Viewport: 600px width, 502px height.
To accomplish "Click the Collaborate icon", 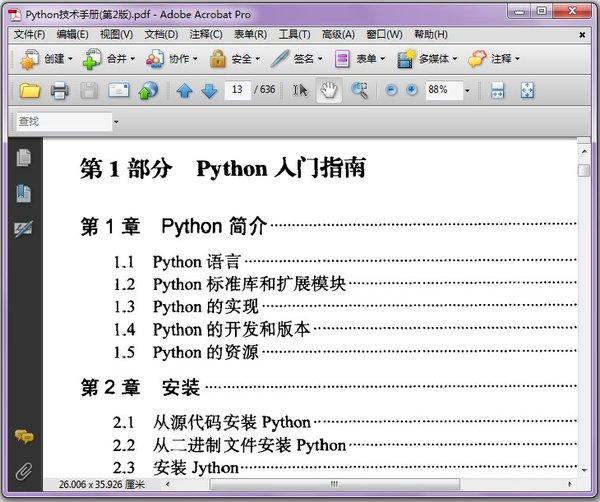I will pos(155,59).
